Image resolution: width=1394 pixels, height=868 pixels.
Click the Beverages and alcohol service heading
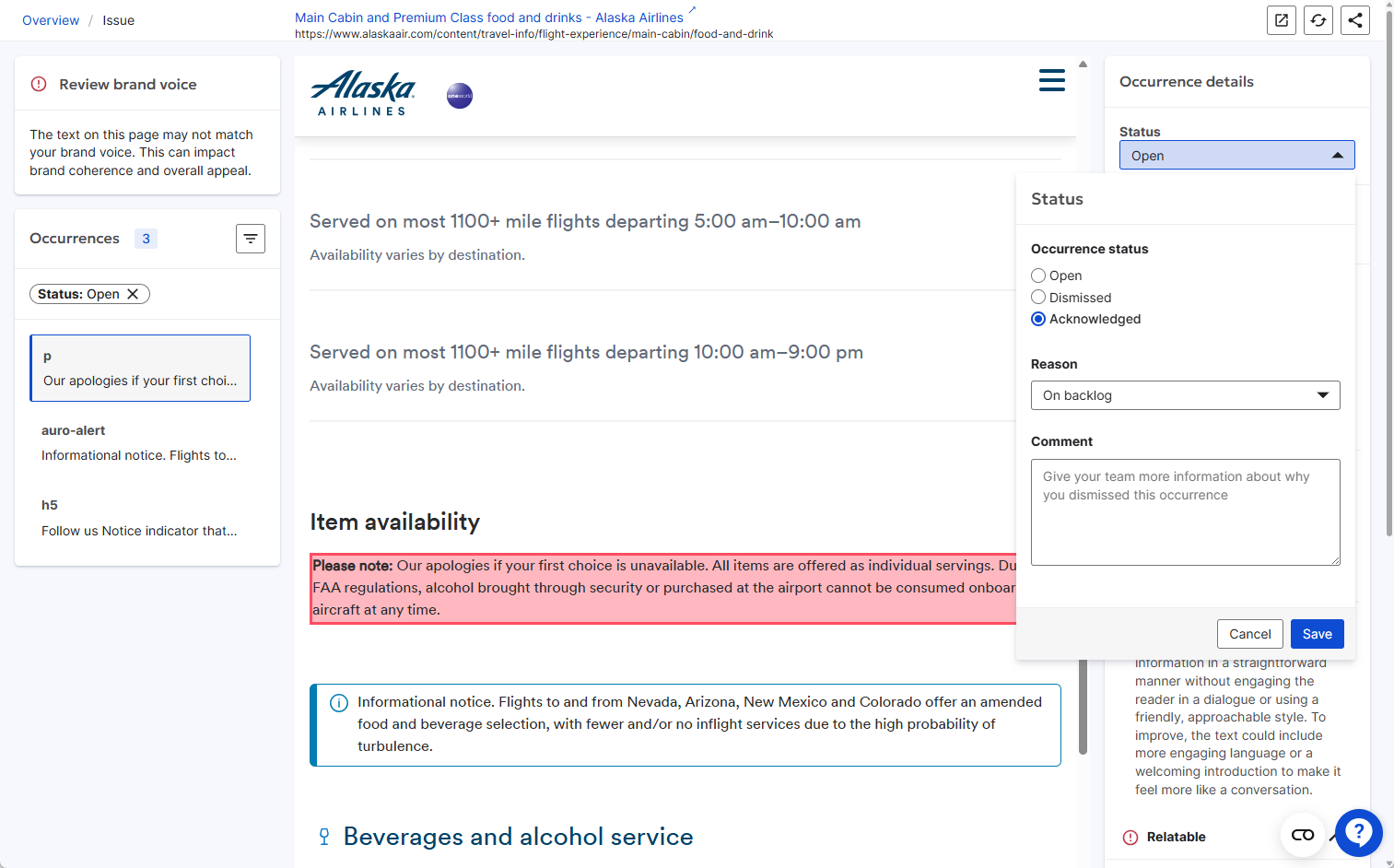coord(519,837)
